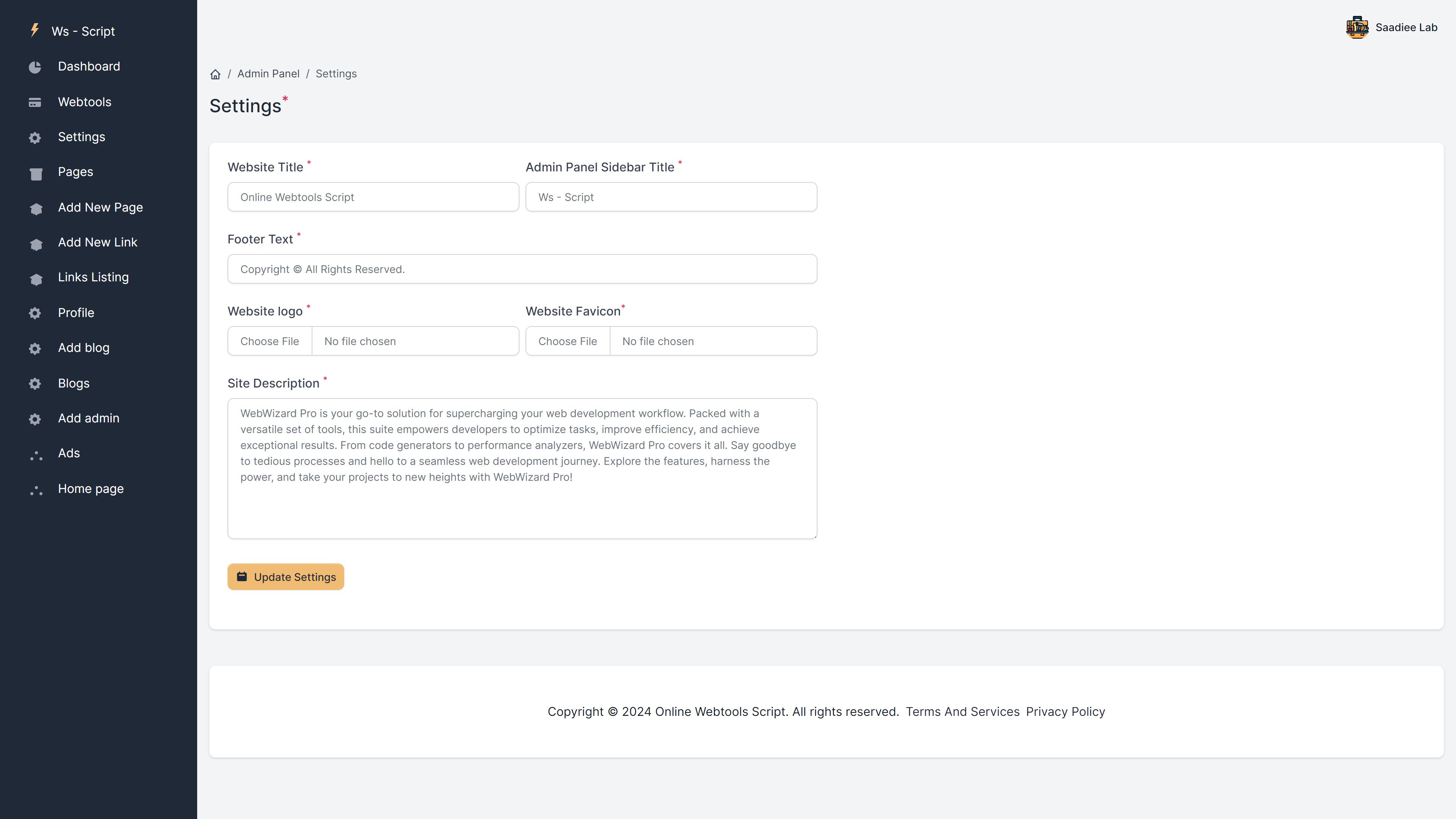Click the Settings breadcrumb item
The image size is (1456, 819).
336,74
